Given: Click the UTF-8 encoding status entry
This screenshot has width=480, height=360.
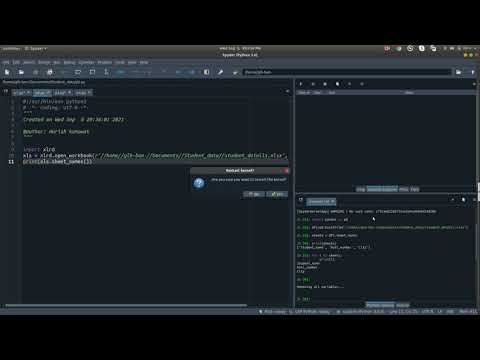Looking at the screenshot, I should pyautogui.click(x=427, y=312).
